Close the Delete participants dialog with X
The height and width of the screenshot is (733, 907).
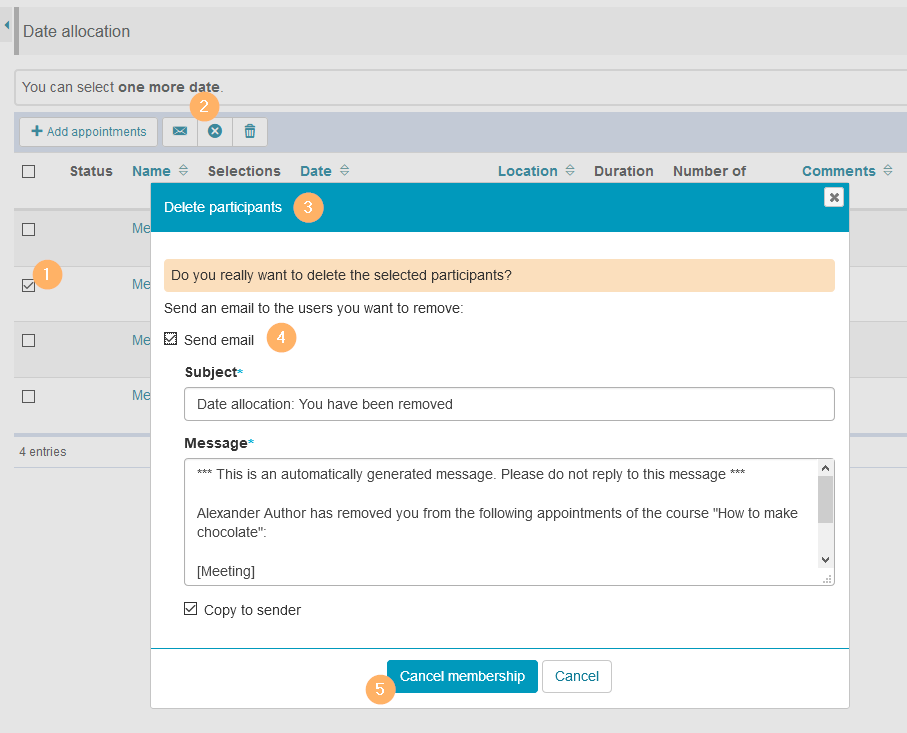point(833,197)
